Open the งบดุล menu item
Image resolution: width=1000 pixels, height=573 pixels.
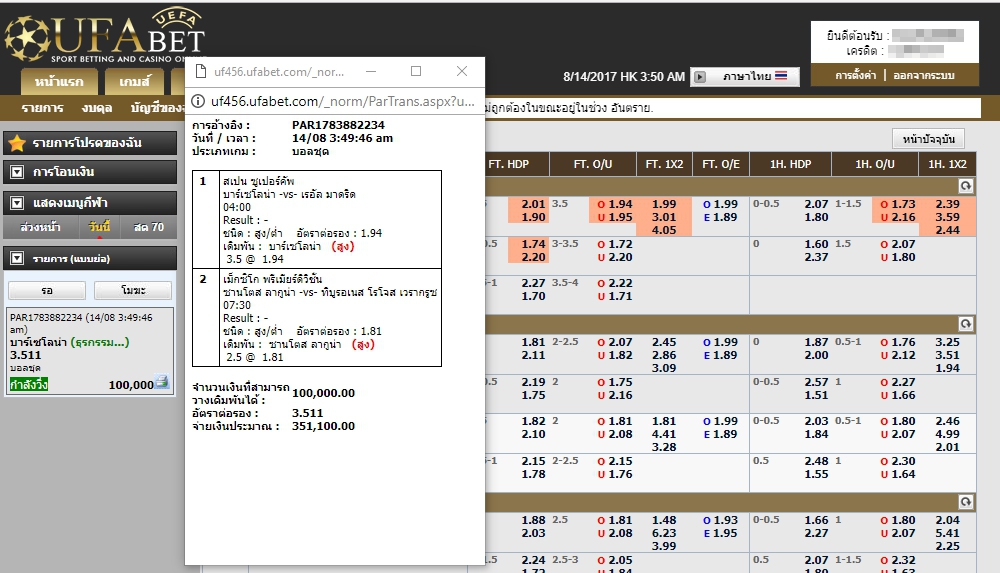(97, 108)
